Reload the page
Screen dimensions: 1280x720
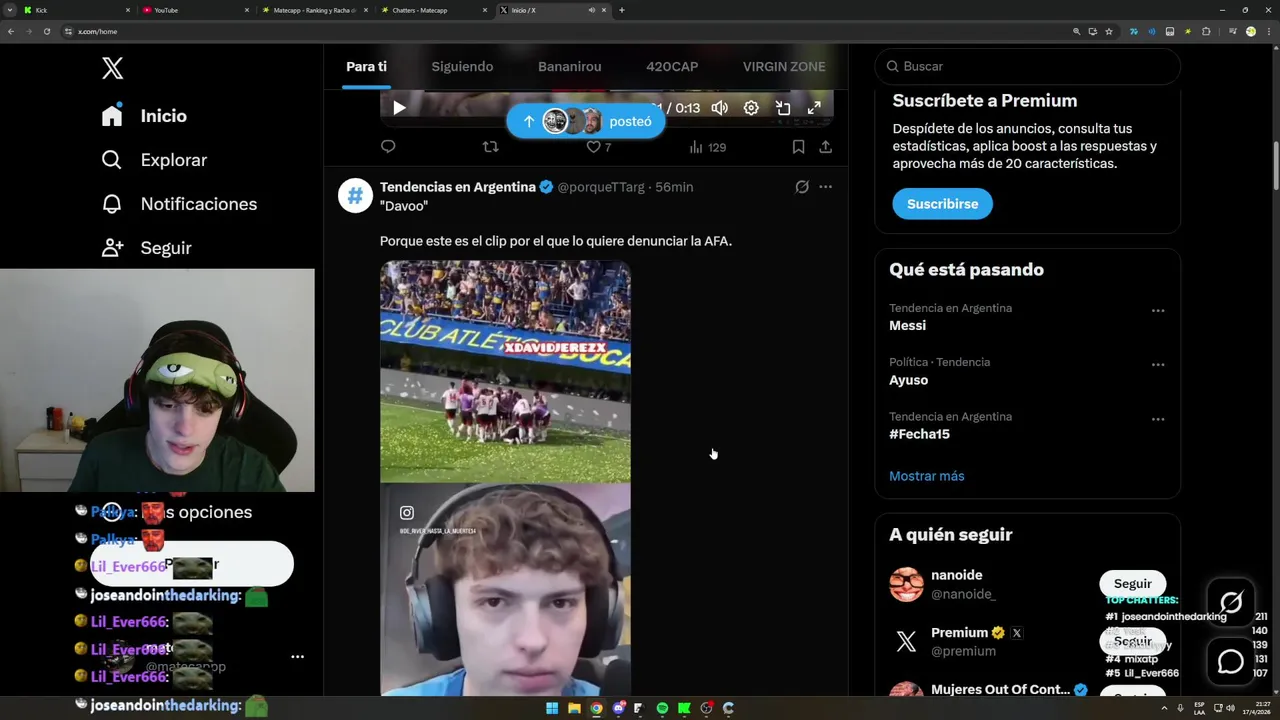pos(46,31)
